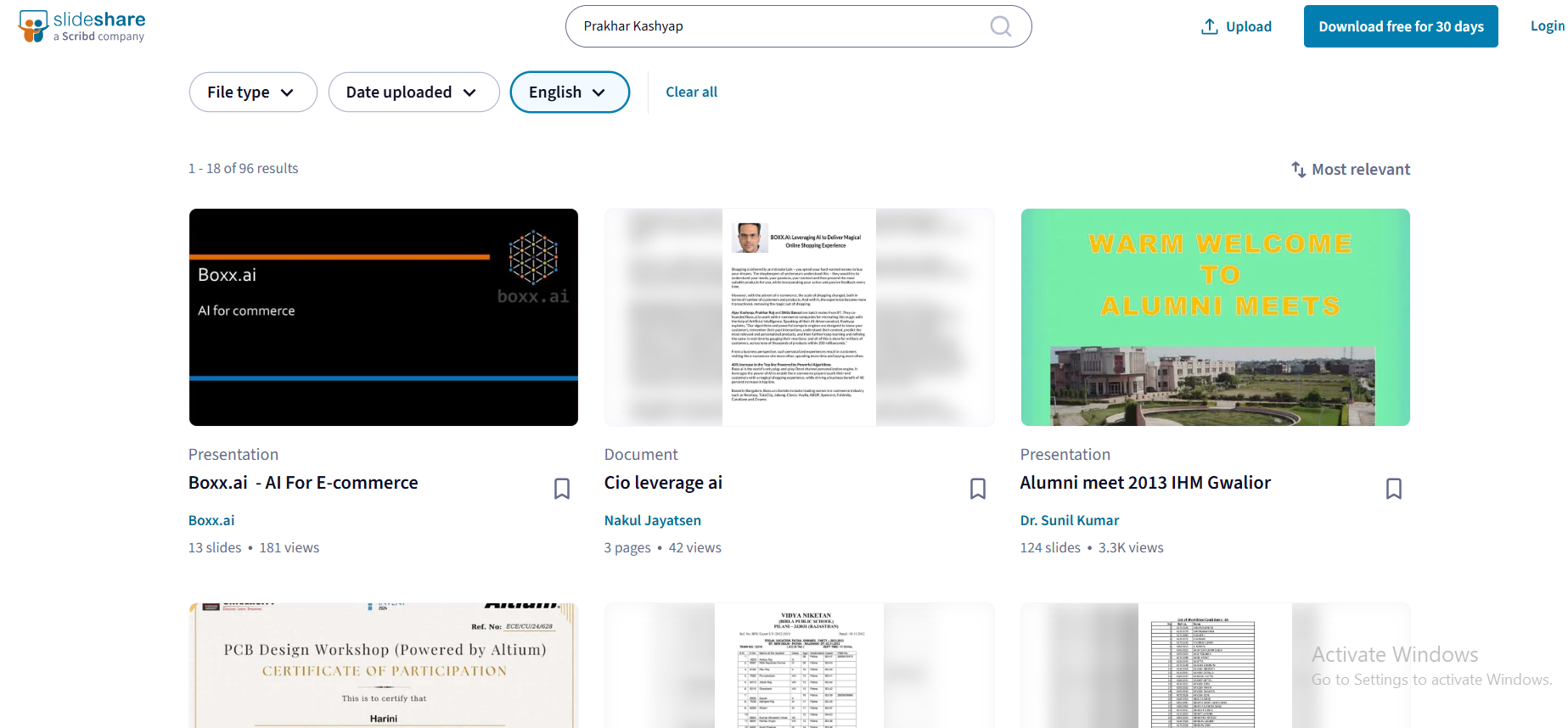This screenshot has width=1568, height=728.
Task: Click Clear all filters link
Action: click(x=692, y=92)
